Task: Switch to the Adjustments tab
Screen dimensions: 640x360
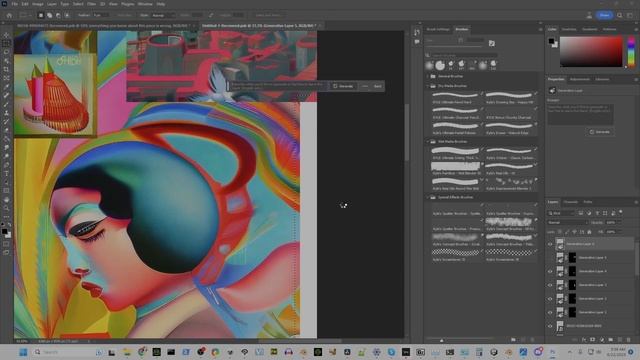Action: click(580, 79)
